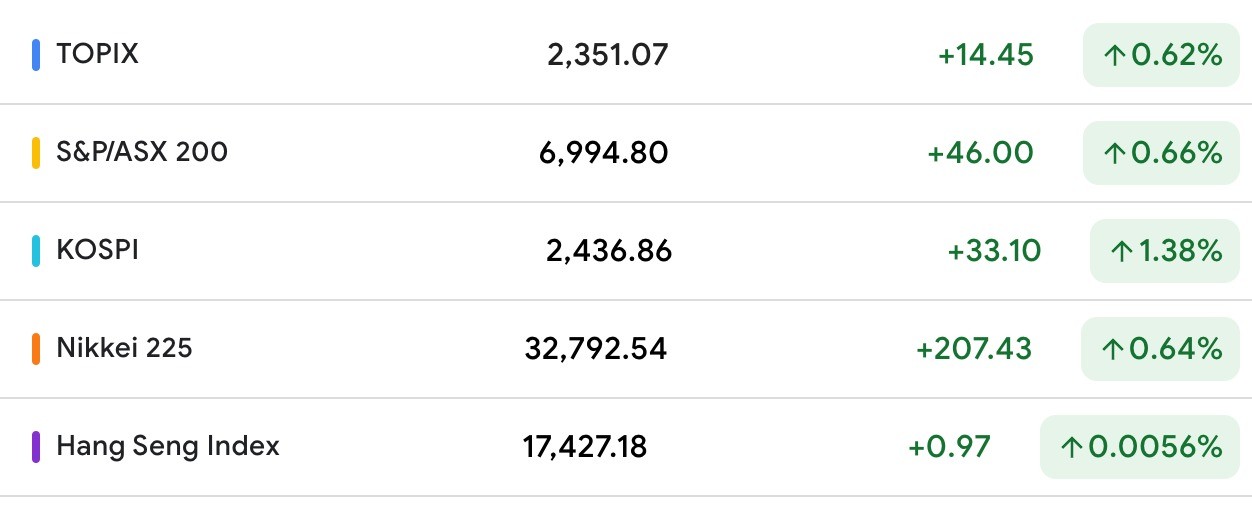Click the TOPIX price 2,351.07
1252x510 pixels.
pos(607,55)
